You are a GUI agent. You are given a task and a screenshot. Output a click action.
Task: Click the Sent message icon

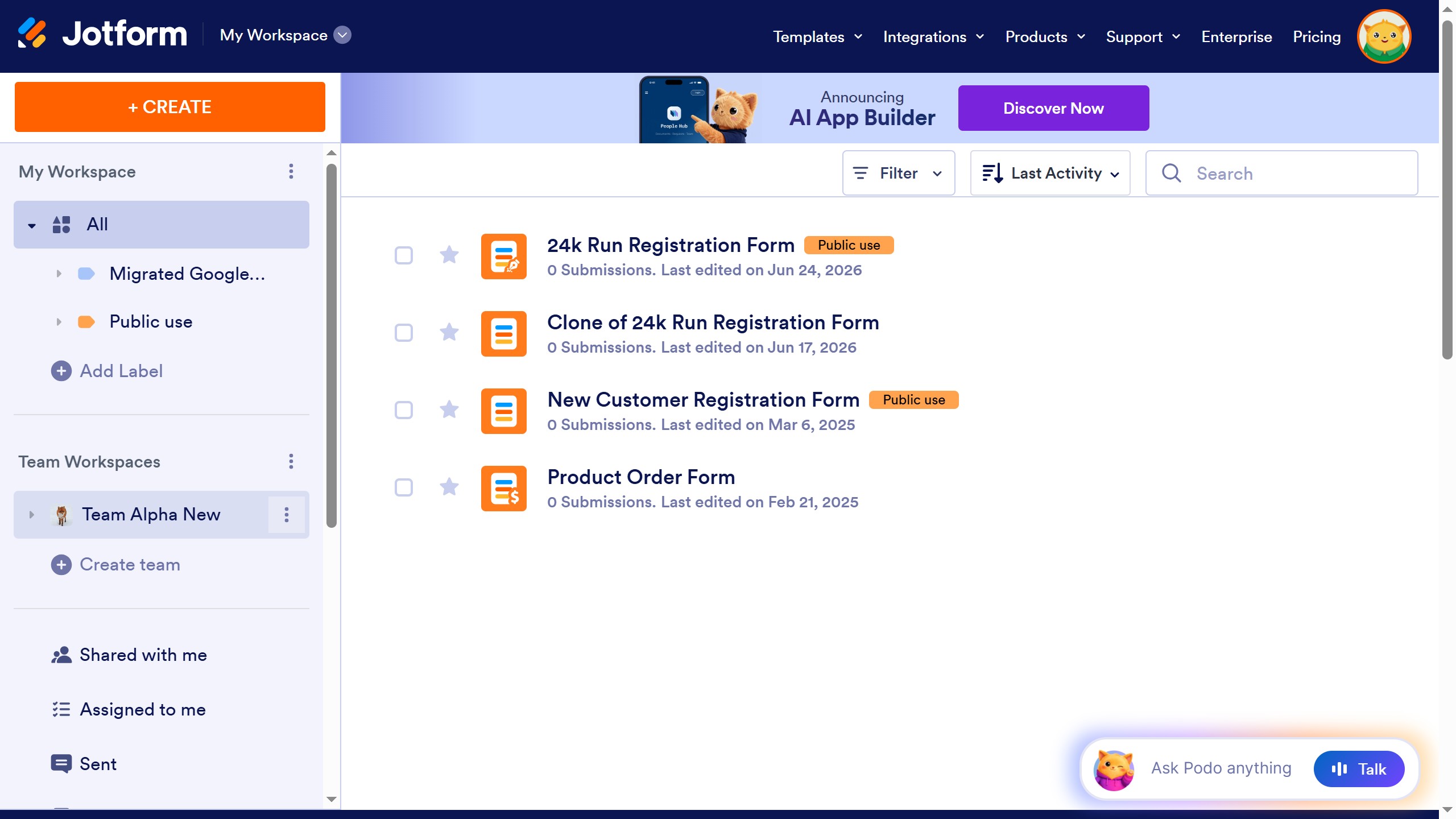(x=61, y=764)
